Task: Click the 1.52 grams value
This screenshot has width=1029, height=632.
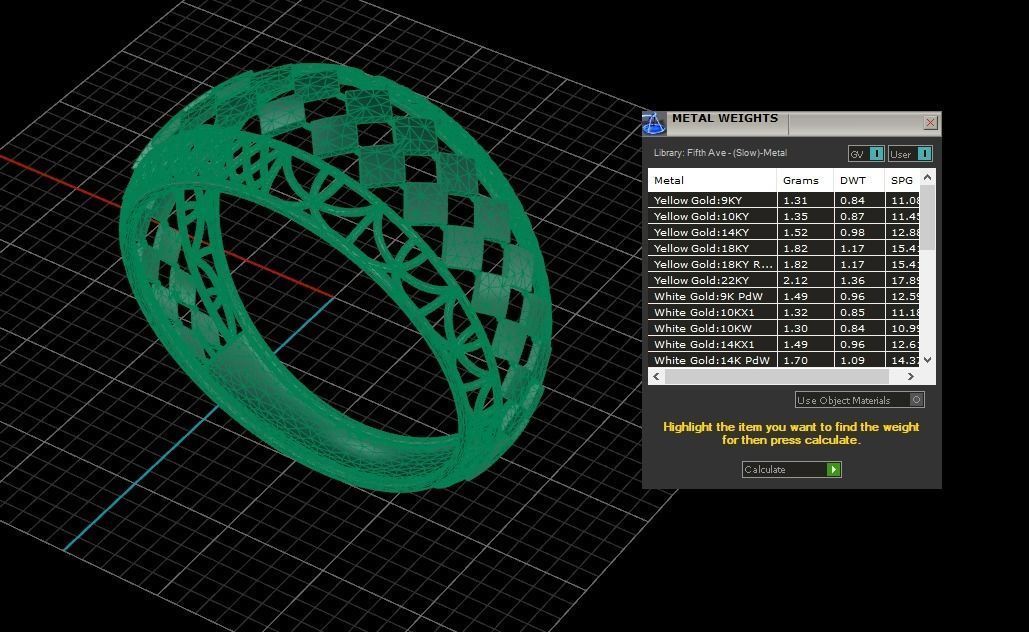Action: (x=795, y=232)
